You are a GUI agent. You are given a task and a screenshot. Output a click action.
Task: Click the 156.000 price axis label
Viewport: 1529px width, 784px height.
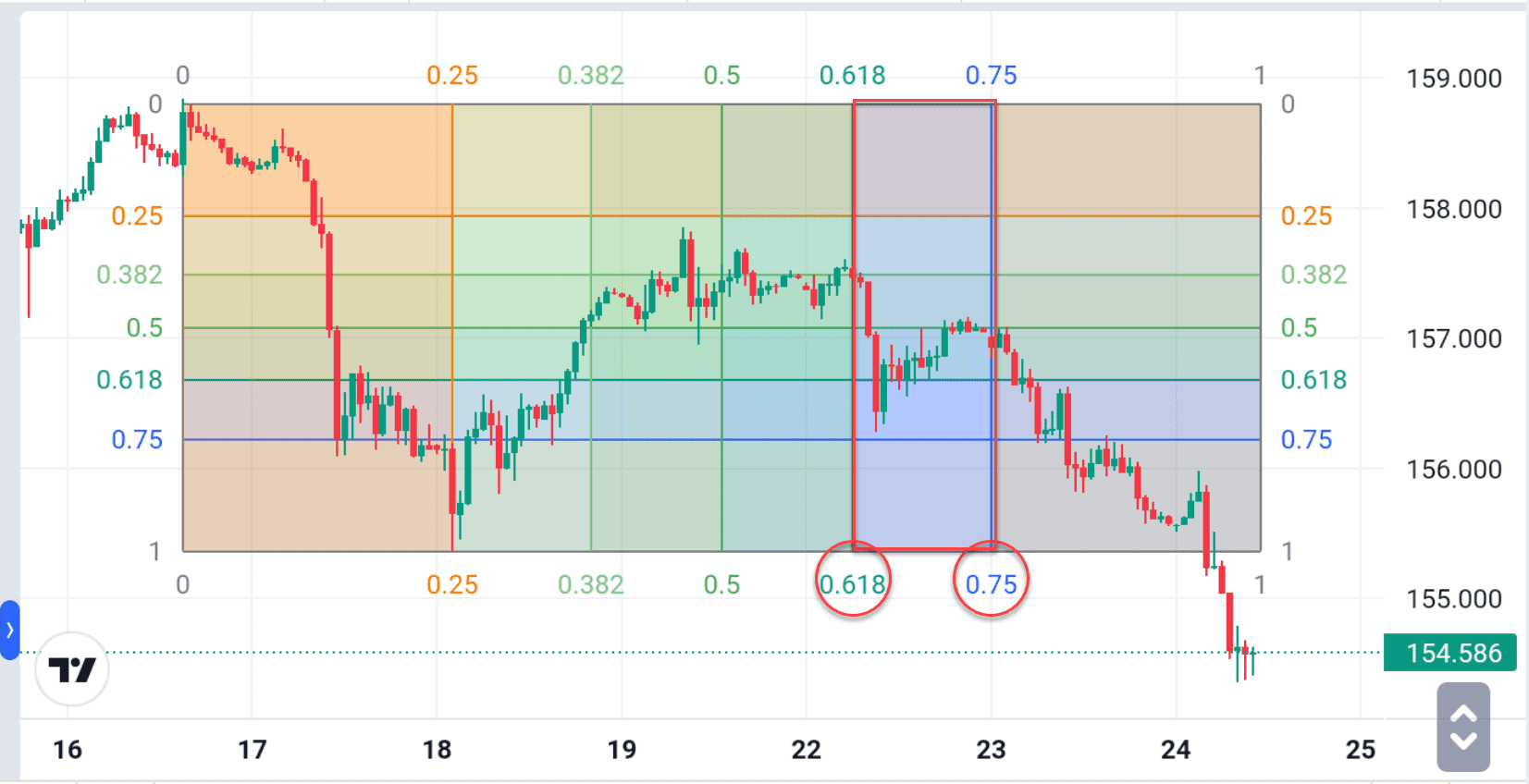1454,469
